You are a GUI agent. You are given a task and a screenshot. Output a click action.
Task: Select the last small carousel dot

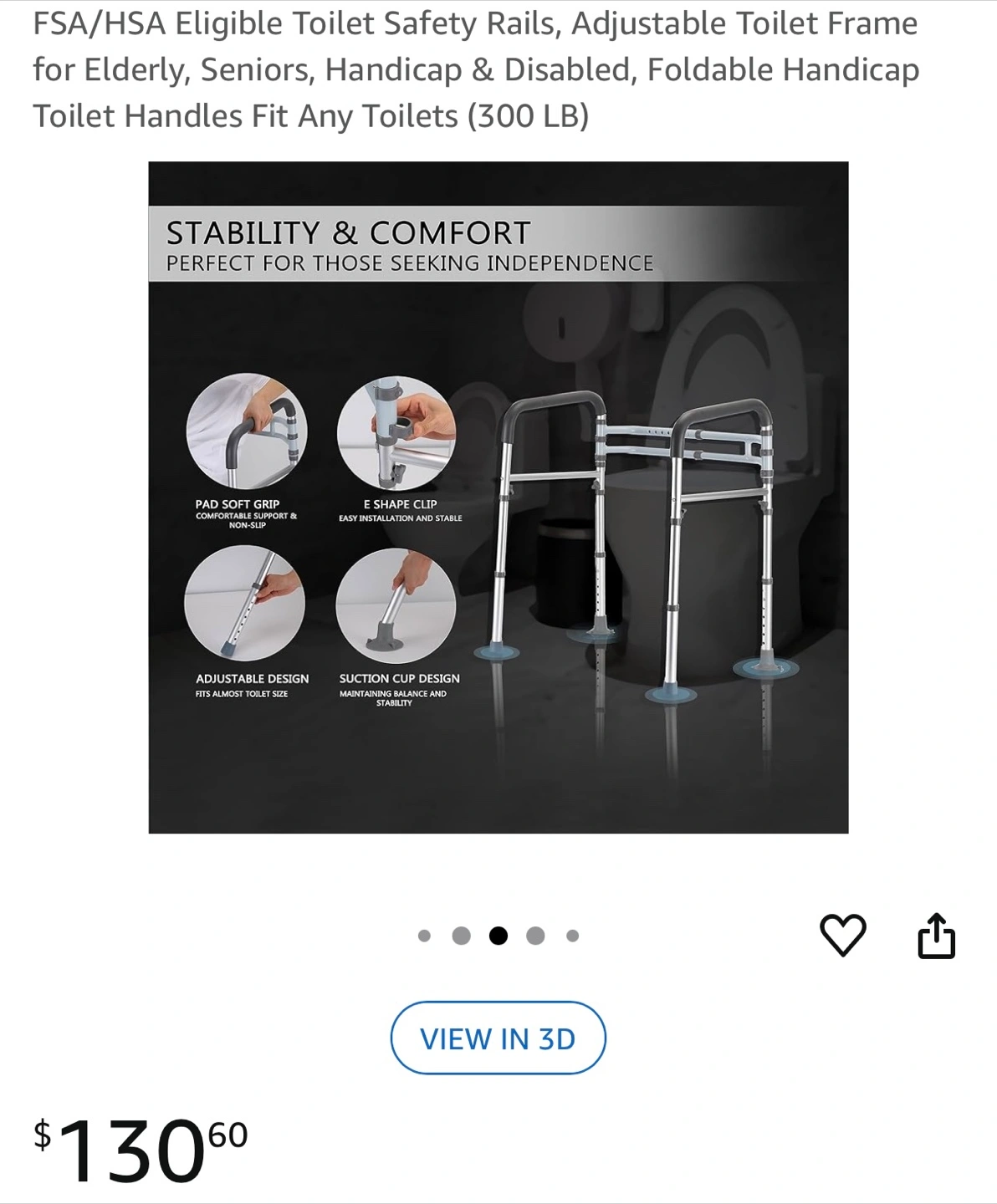(572, 936)
